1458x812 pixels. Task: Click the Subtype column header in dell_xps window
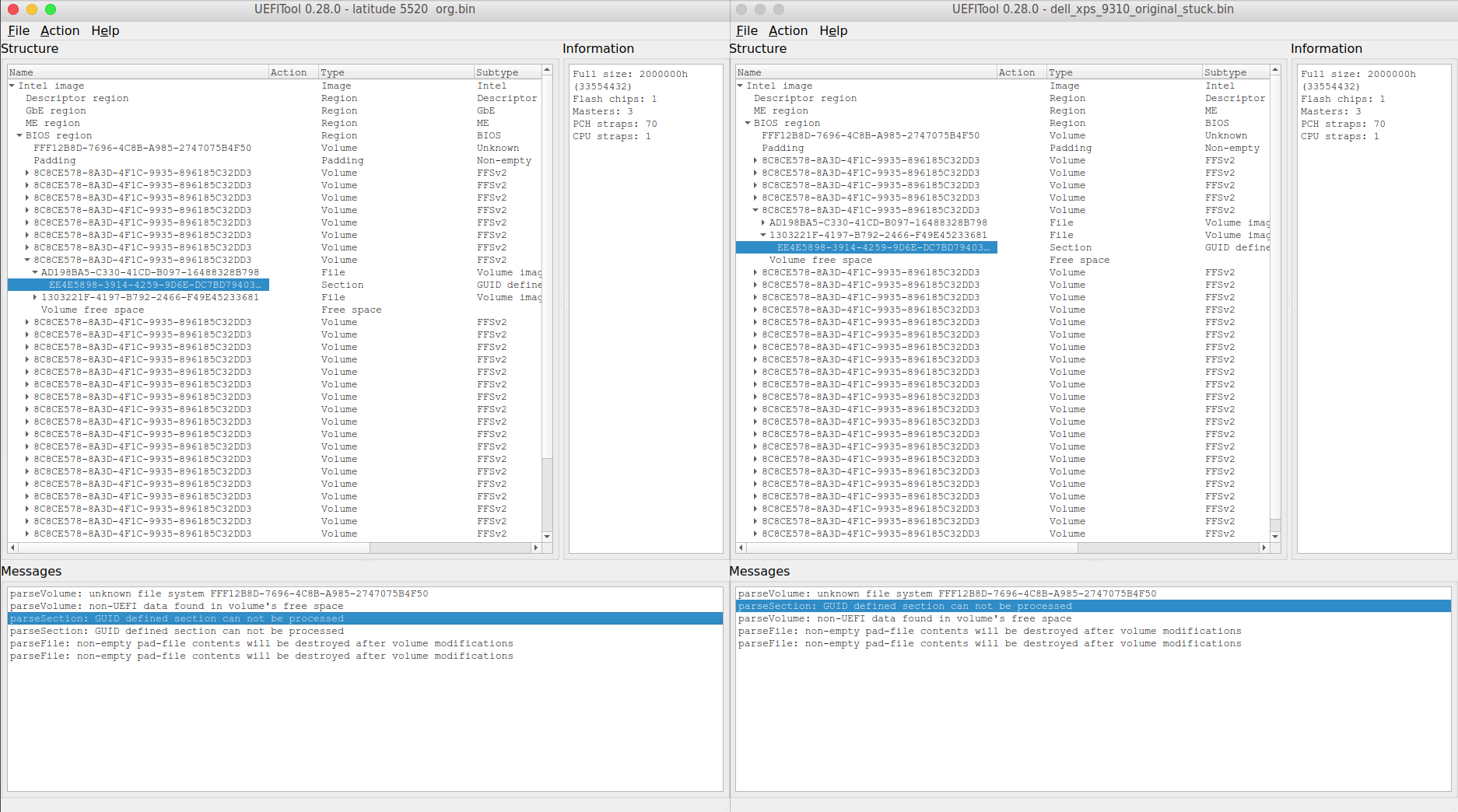(1235, 72)
